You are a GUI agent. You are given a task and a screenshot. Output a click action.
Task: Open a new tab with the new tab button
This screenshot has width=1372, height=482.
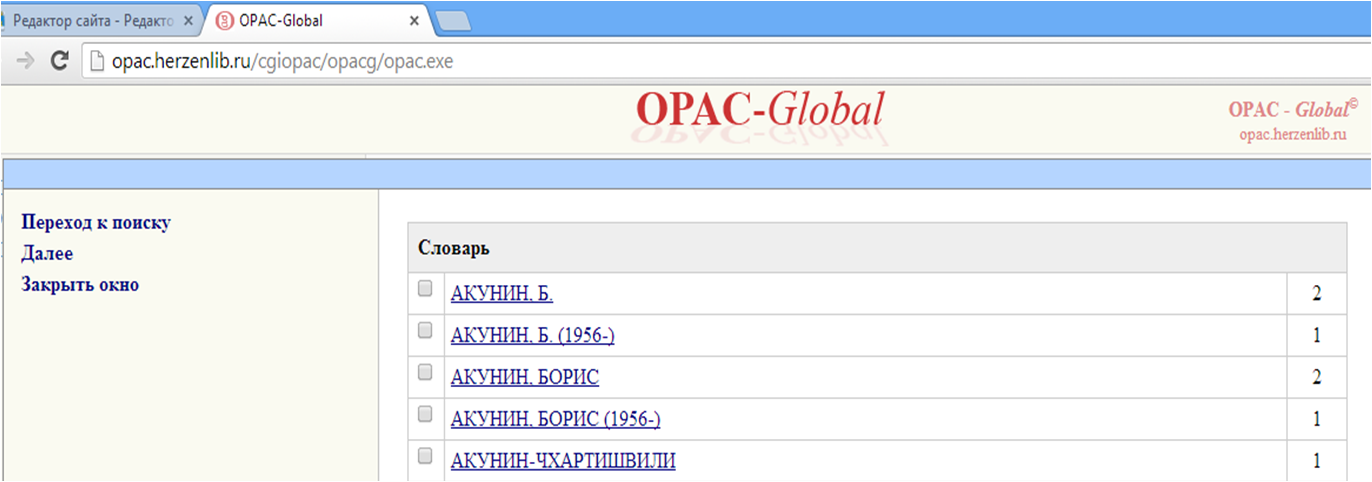453,20
